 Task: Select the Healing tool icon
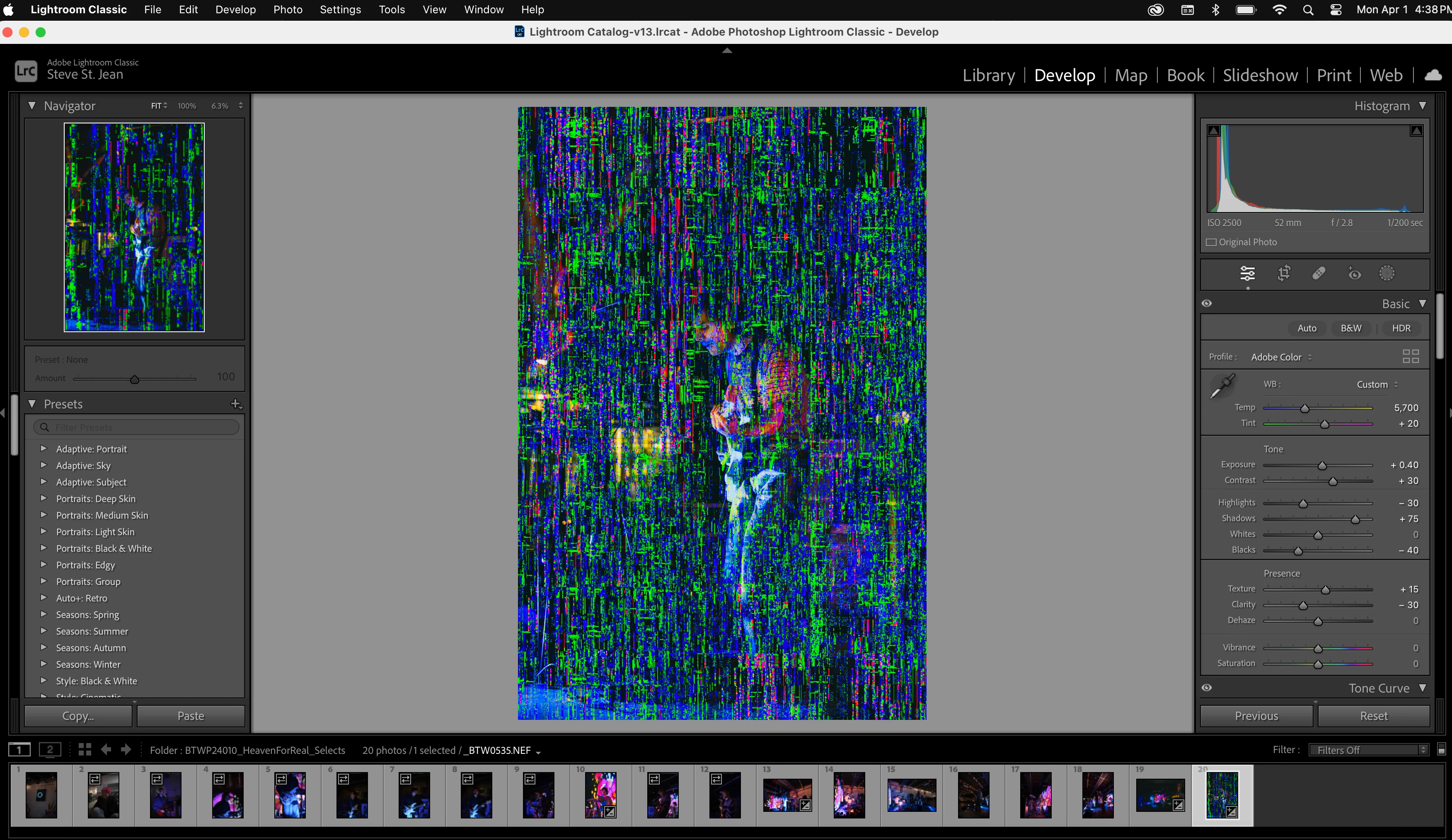click(1319, 273)
